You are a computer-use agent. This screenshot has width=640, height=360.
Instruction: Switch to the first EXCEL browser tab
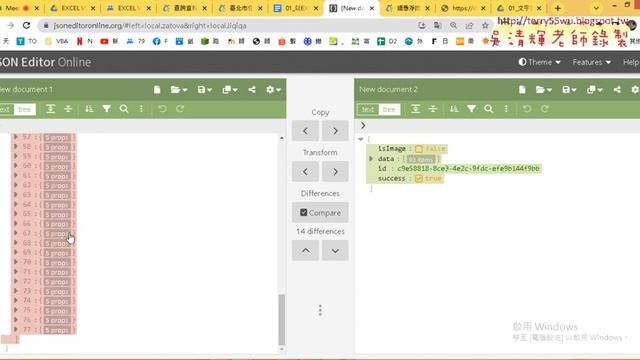point(72,8)
